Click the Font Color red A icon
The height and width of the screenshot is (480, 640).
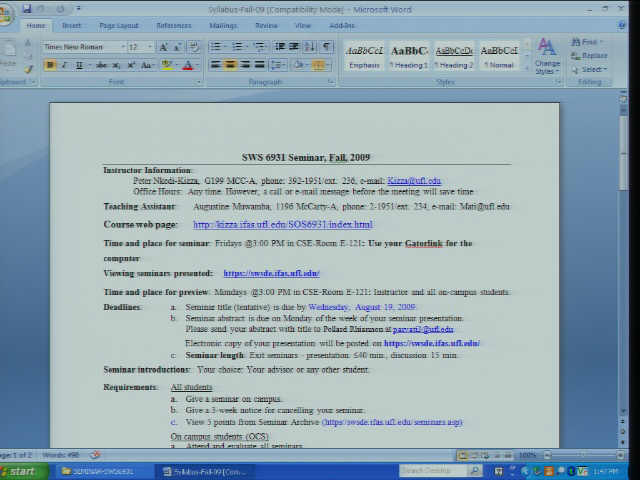187,65
